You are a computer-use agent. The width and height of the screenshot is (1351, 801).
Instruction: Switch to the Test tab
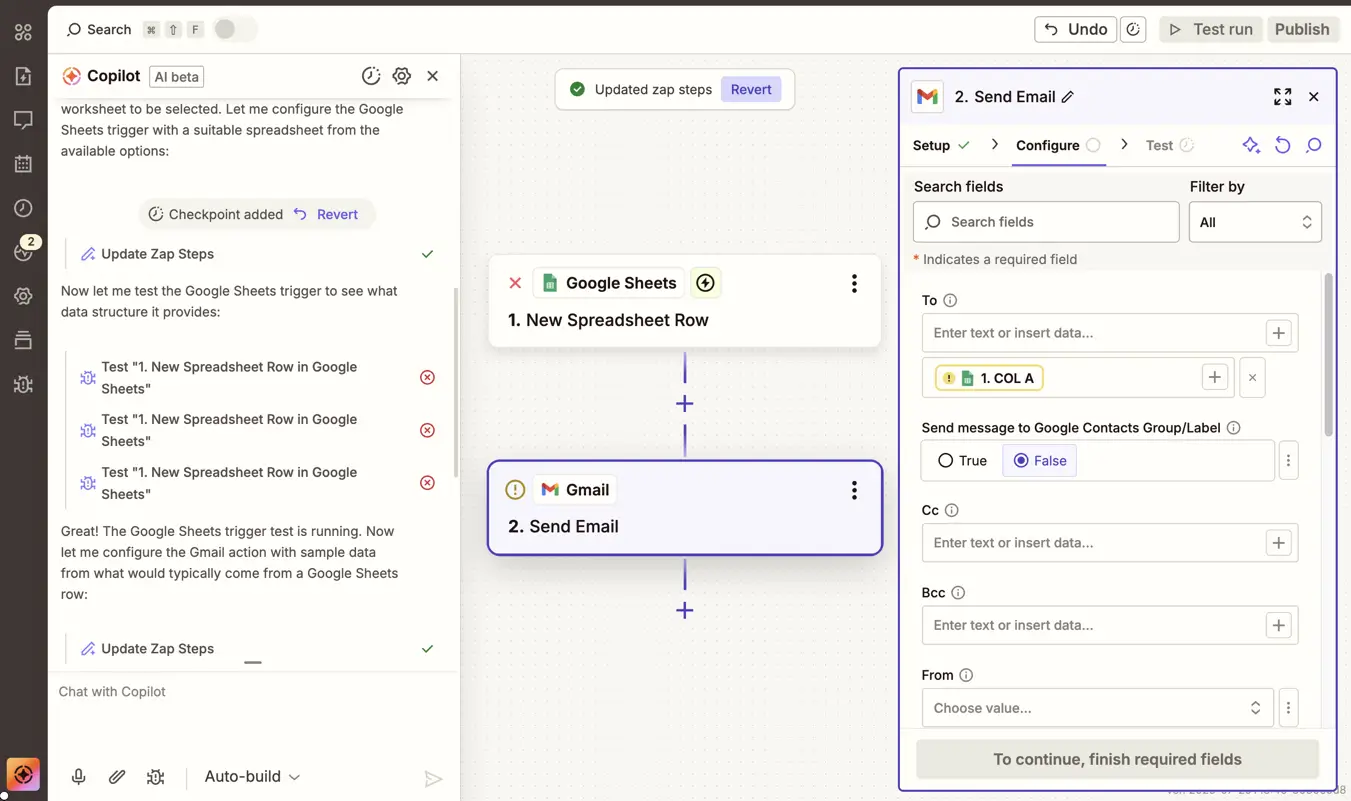(1160, 145)
